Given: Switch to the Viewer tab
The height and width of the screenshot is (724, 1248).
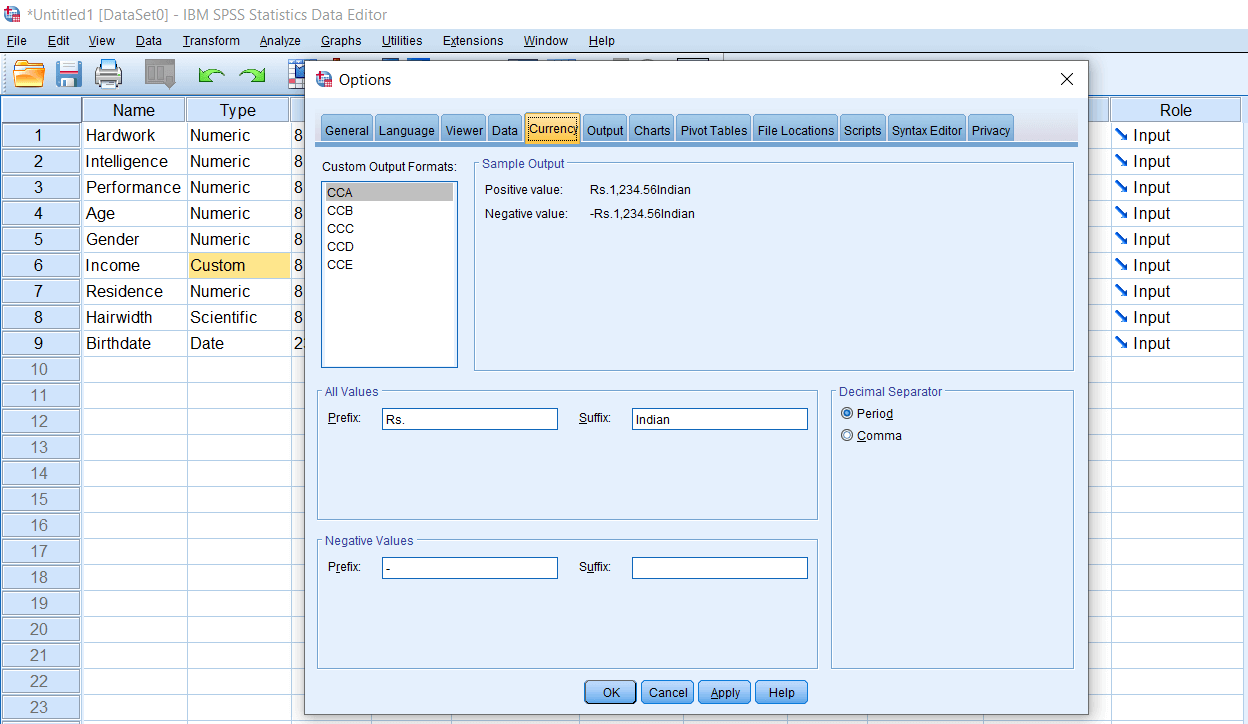Looking at the screenshot, I should [464, 130].
